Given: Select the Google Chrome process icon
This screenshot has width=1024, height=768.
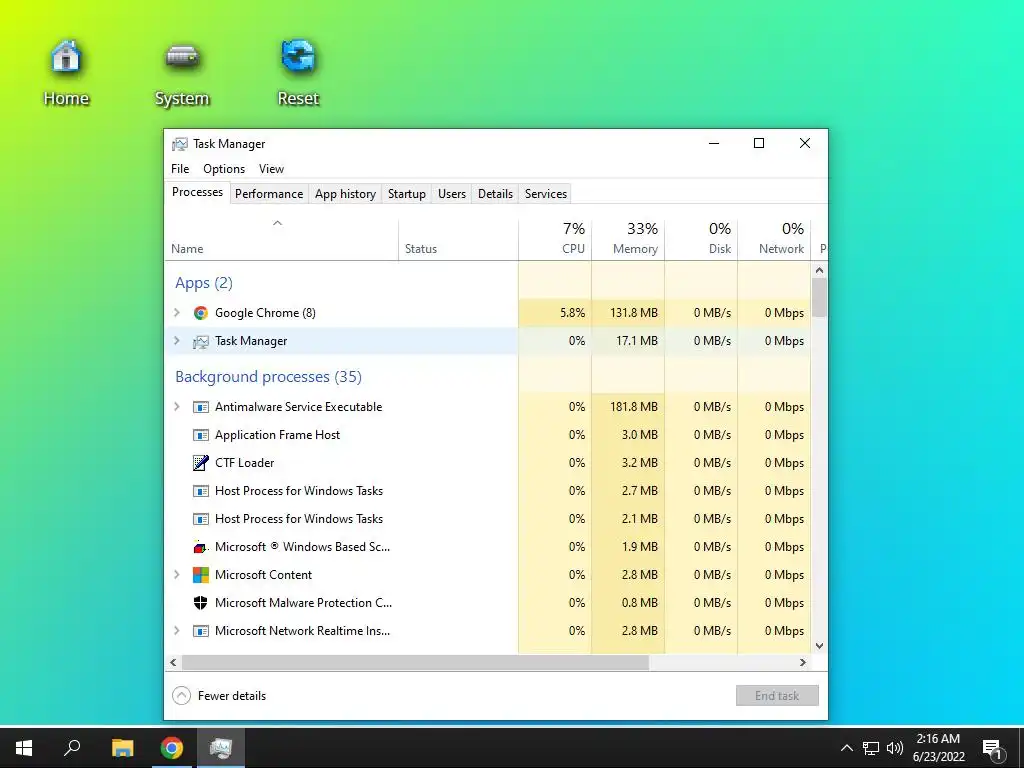Looking at the screenshot, I should [200, 313].
